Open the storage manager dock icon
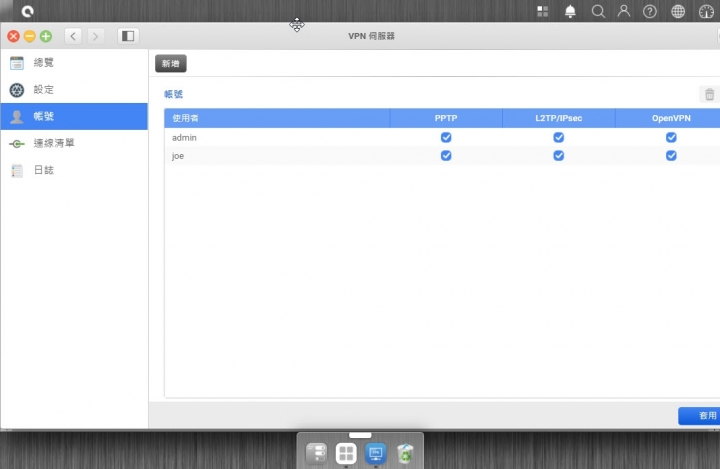 click(316, 453)
